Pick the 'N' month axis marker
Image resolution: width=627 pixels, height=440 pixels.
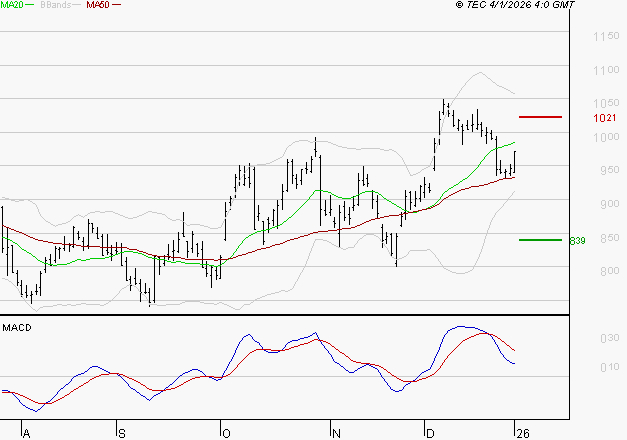pos(336,433)
